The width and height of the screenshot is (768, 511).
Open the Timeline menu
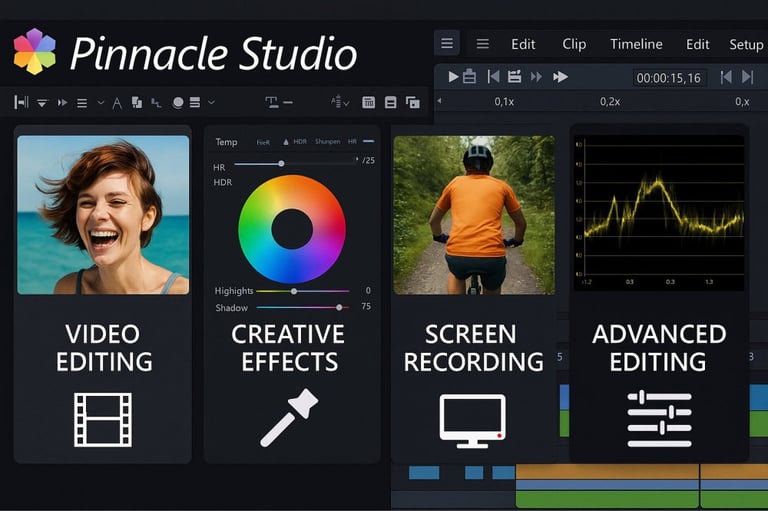(x=636, y=44)
